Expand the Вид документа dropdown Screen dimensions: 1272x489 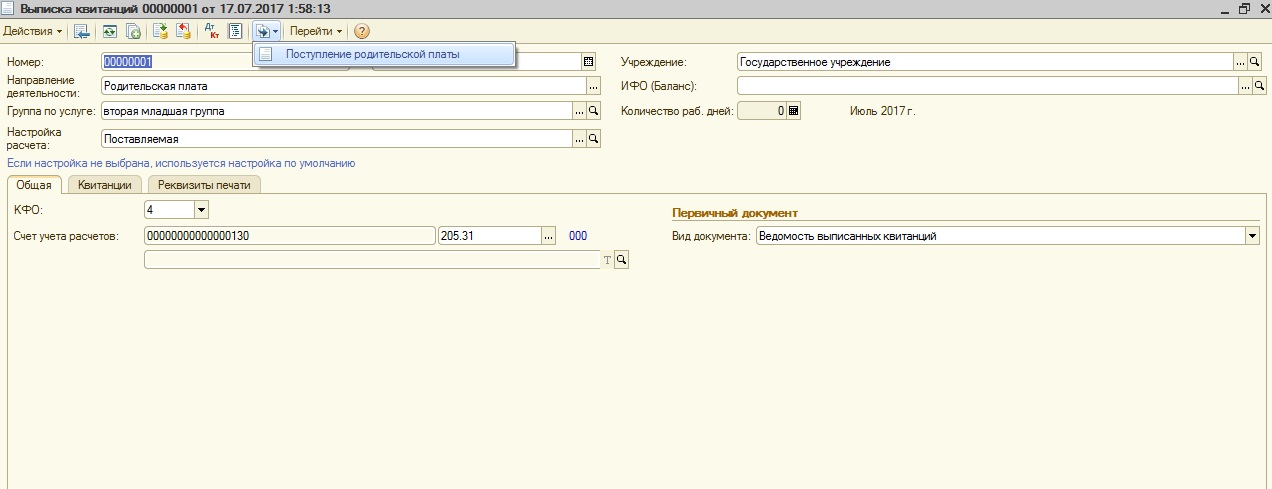coord(1252,236)
